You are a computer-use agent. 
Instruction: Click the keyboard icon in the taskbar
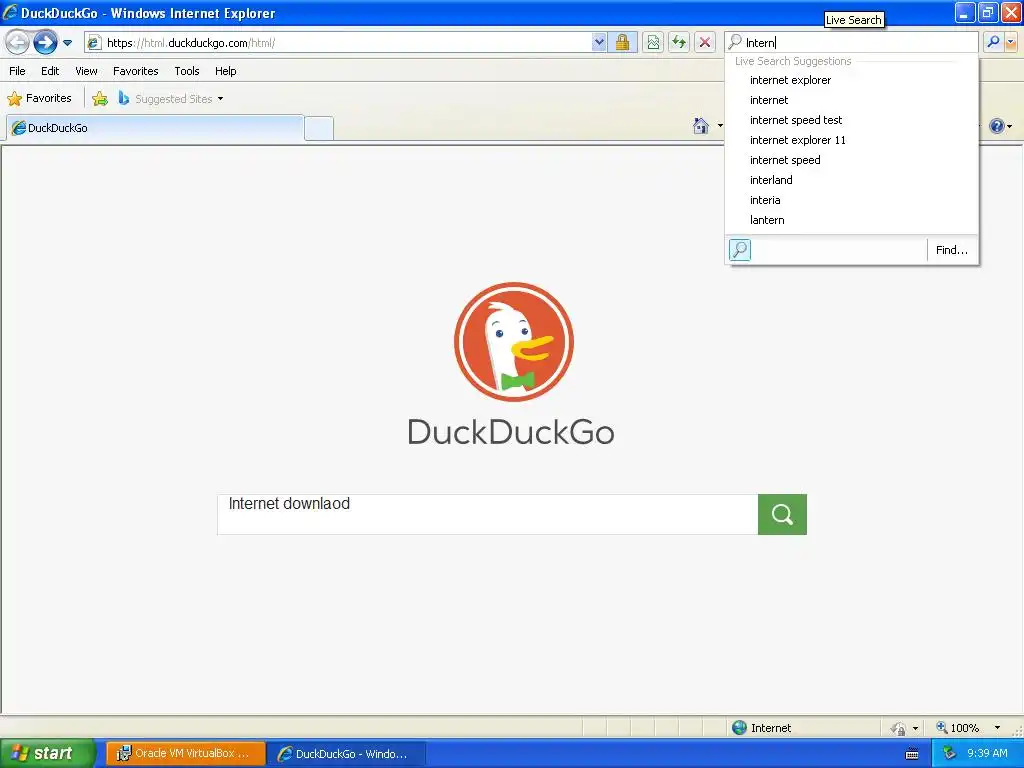[x=912, y=754]
